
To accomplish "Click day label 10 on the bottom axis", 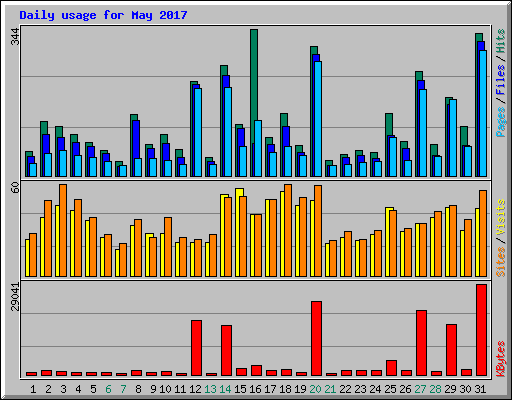I will click(x=165, y=389).
